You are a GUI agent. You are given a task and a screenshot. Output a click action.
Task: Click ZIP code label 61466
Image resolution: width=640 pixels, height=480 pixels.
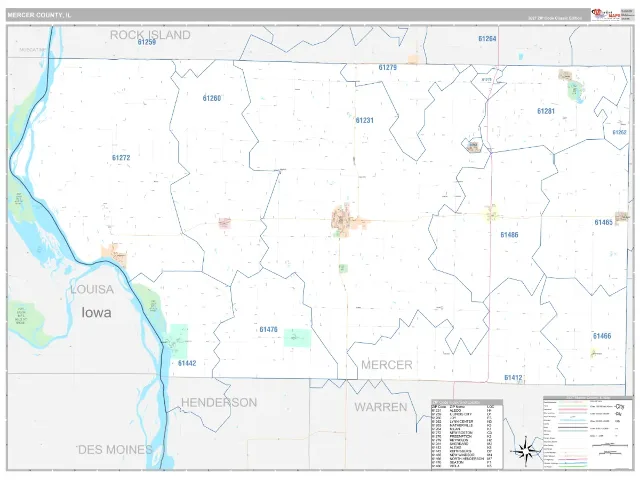click(x=602, y=336)
